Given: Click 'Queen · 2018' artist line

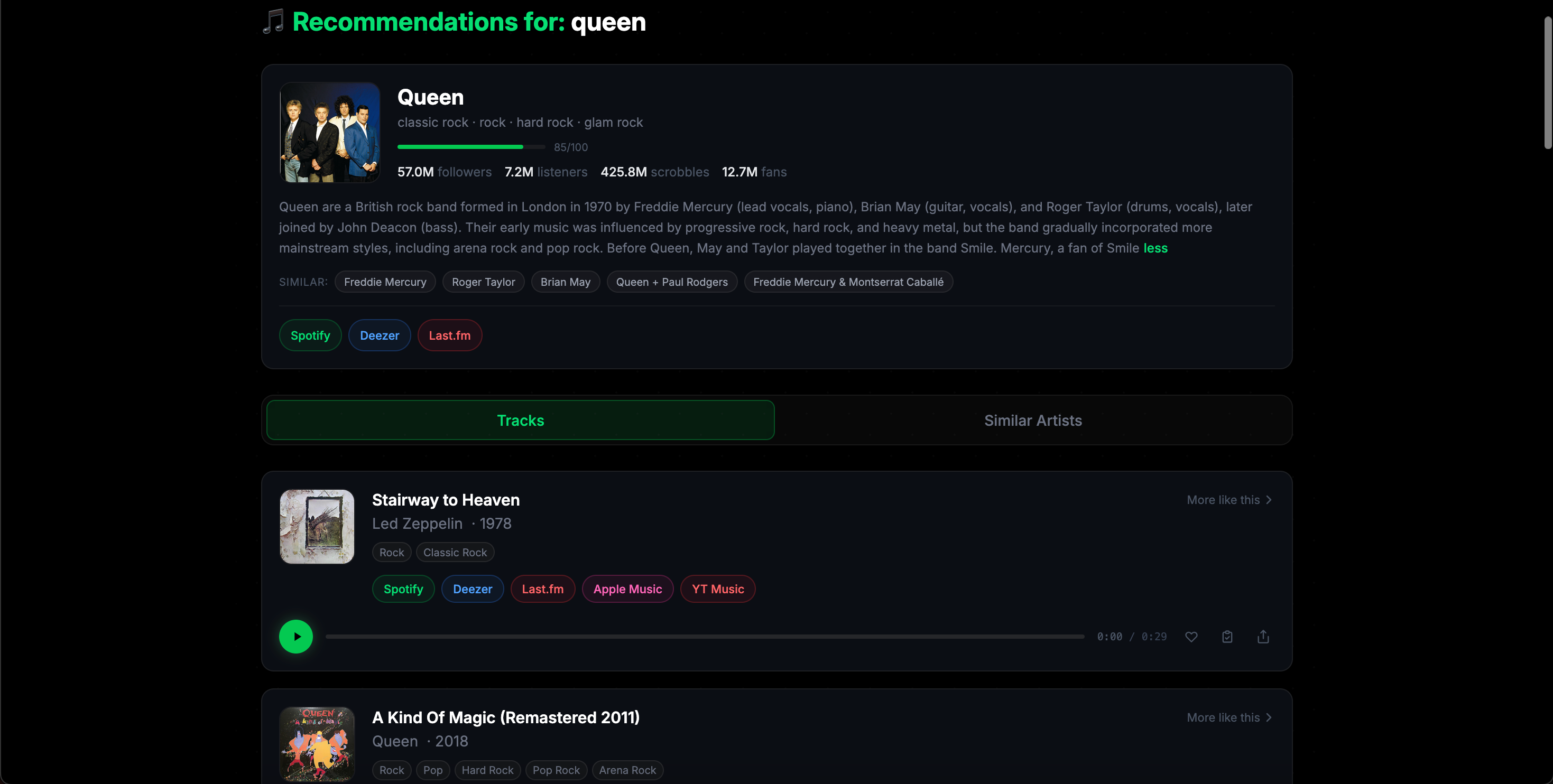Looking at the screenshot, I should 420,741.
